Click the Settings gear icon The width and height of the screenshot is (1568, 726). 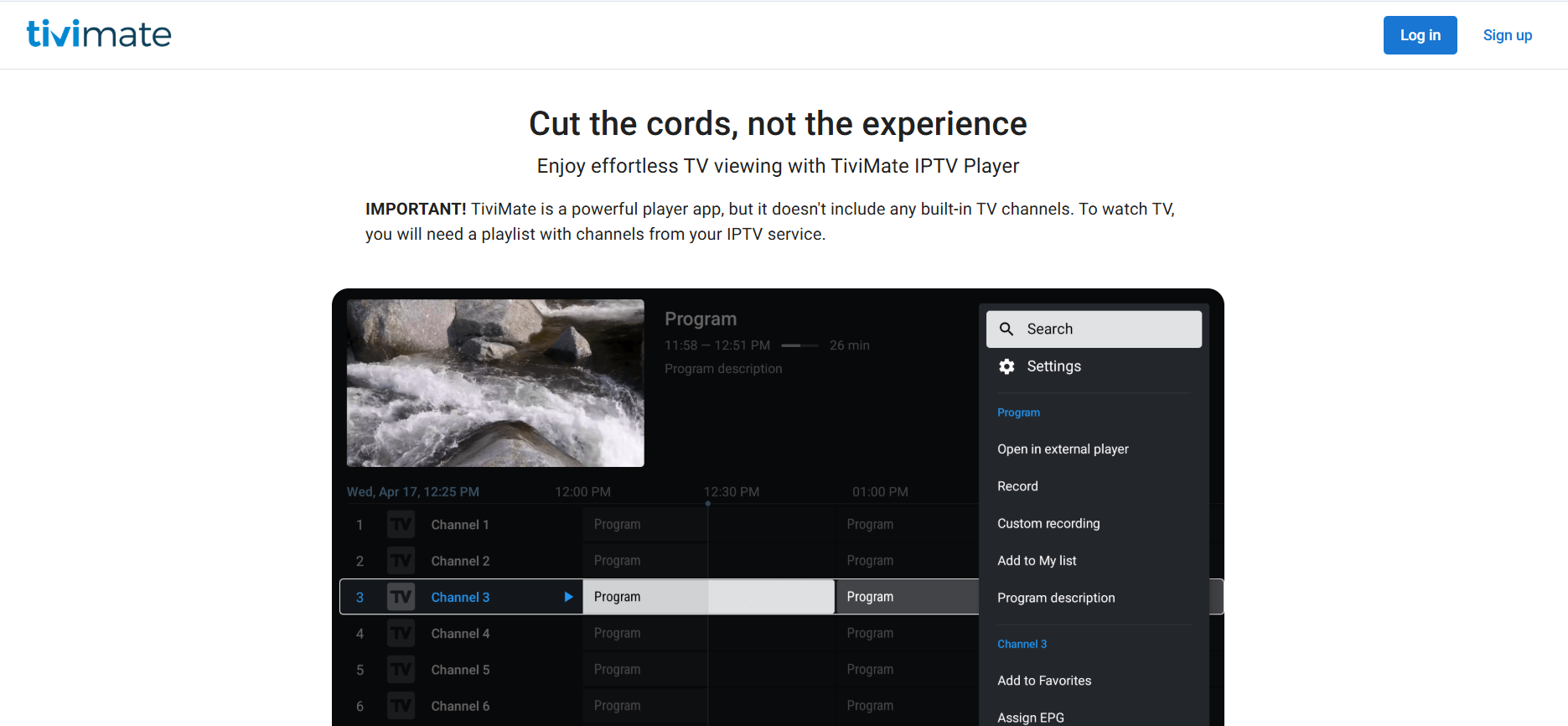[x=1007, y=366]
